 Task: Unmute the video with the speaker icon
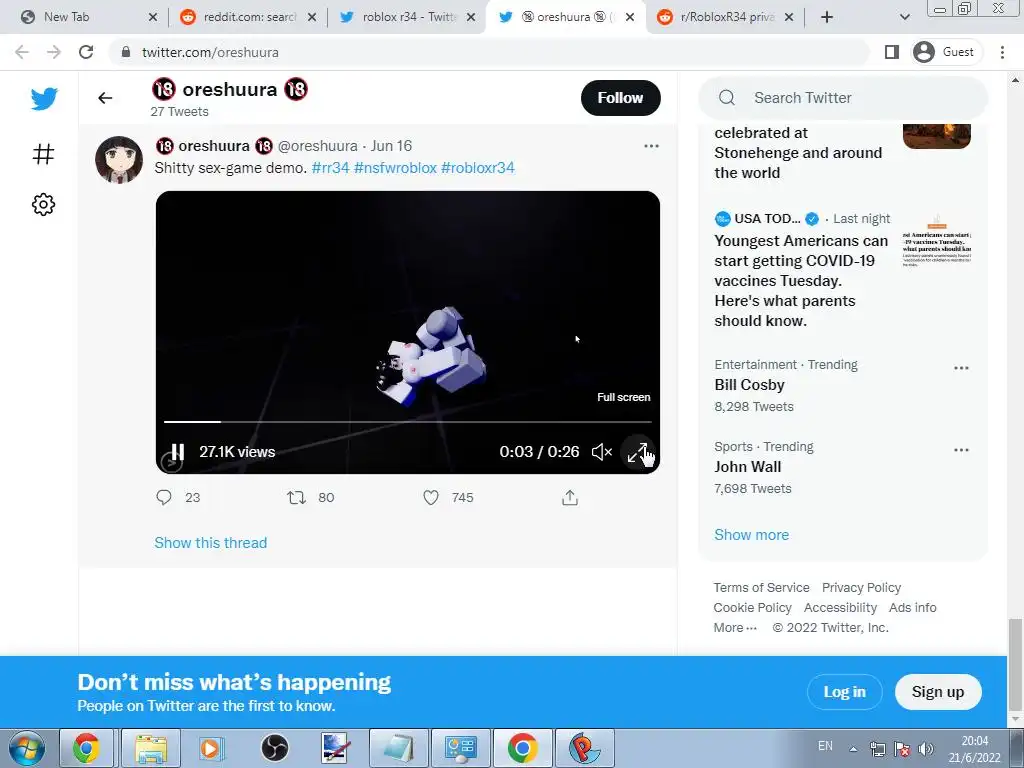(601, 452)
